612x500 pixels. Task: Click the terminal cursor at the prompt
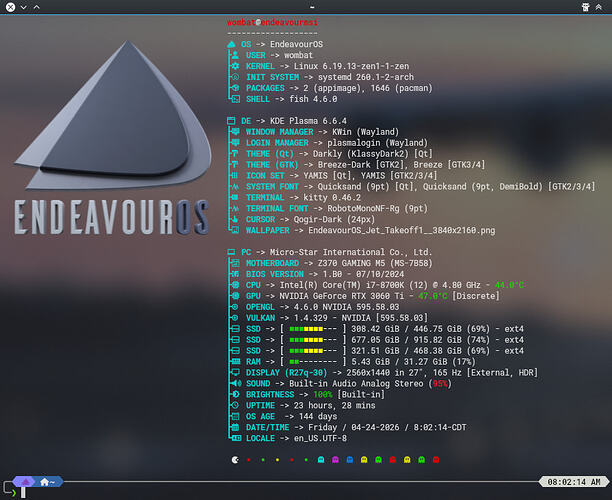(23, 493)
